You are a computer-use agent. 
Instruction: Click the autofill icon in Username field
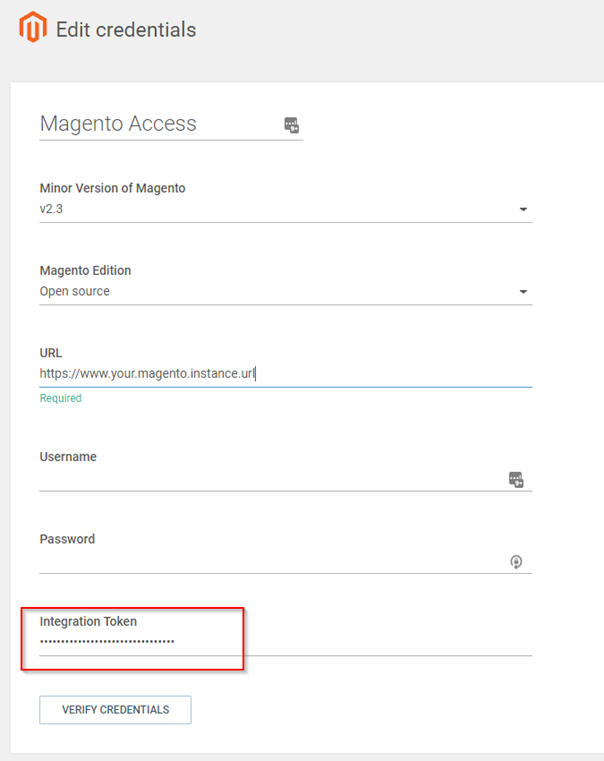click(x=516, y=480)
